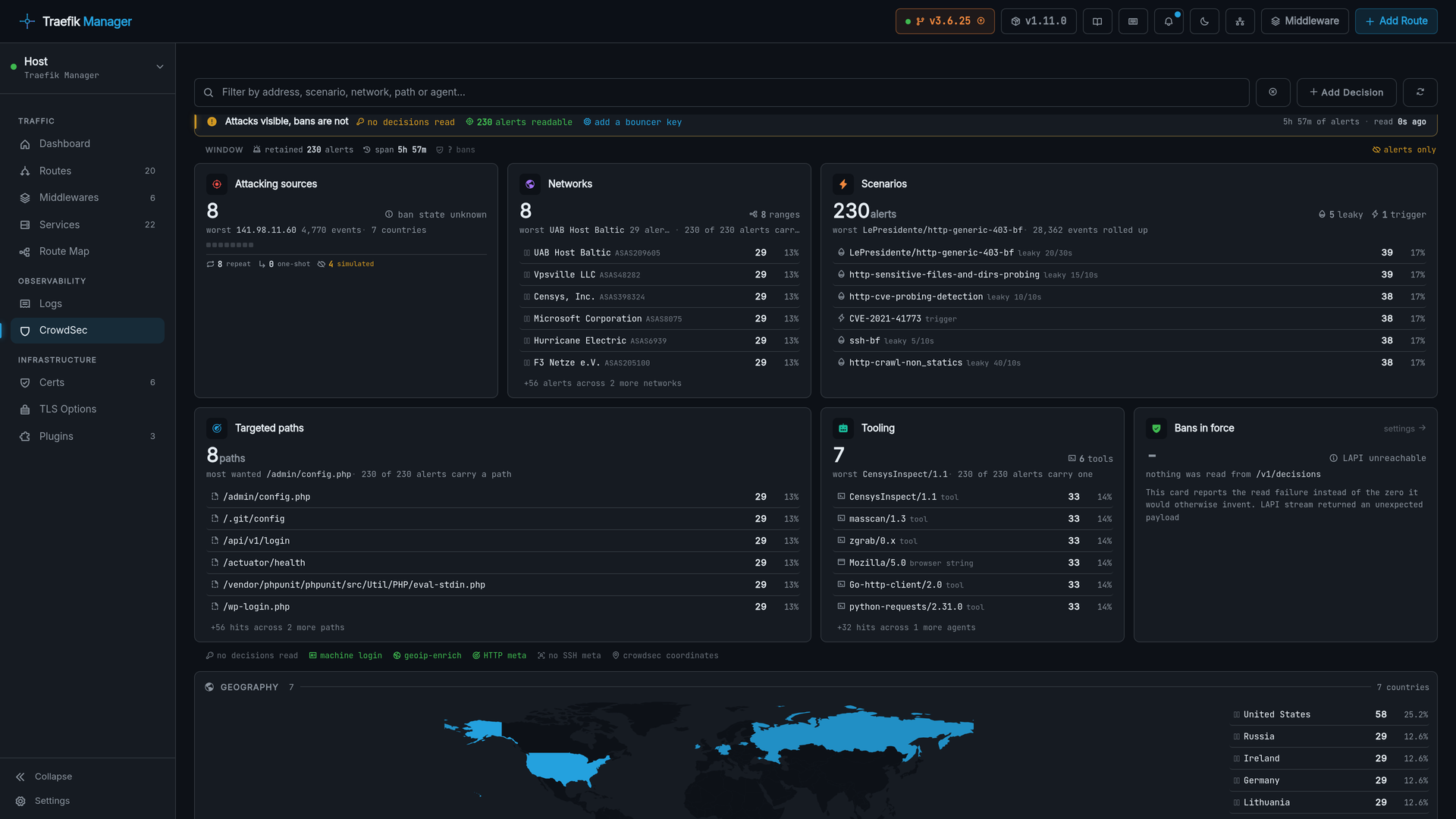The width and height of the screenshot is (1456, 819).
Task: Click python-requests/2.31.0 tool row
Action: (x=974, y=607)
